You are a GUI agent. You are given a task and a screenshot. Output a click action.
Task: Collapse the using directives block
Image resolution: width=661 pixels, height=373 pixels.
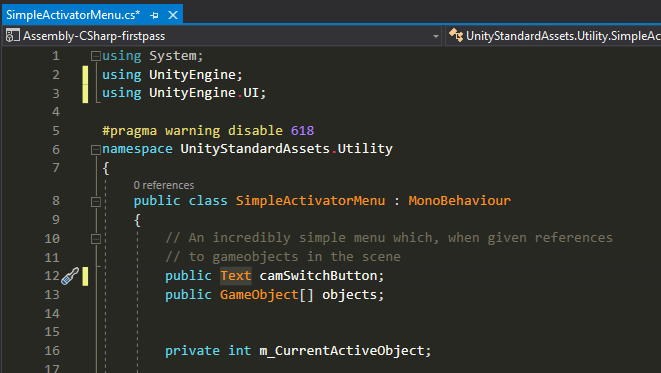click(x=96, y=56)
